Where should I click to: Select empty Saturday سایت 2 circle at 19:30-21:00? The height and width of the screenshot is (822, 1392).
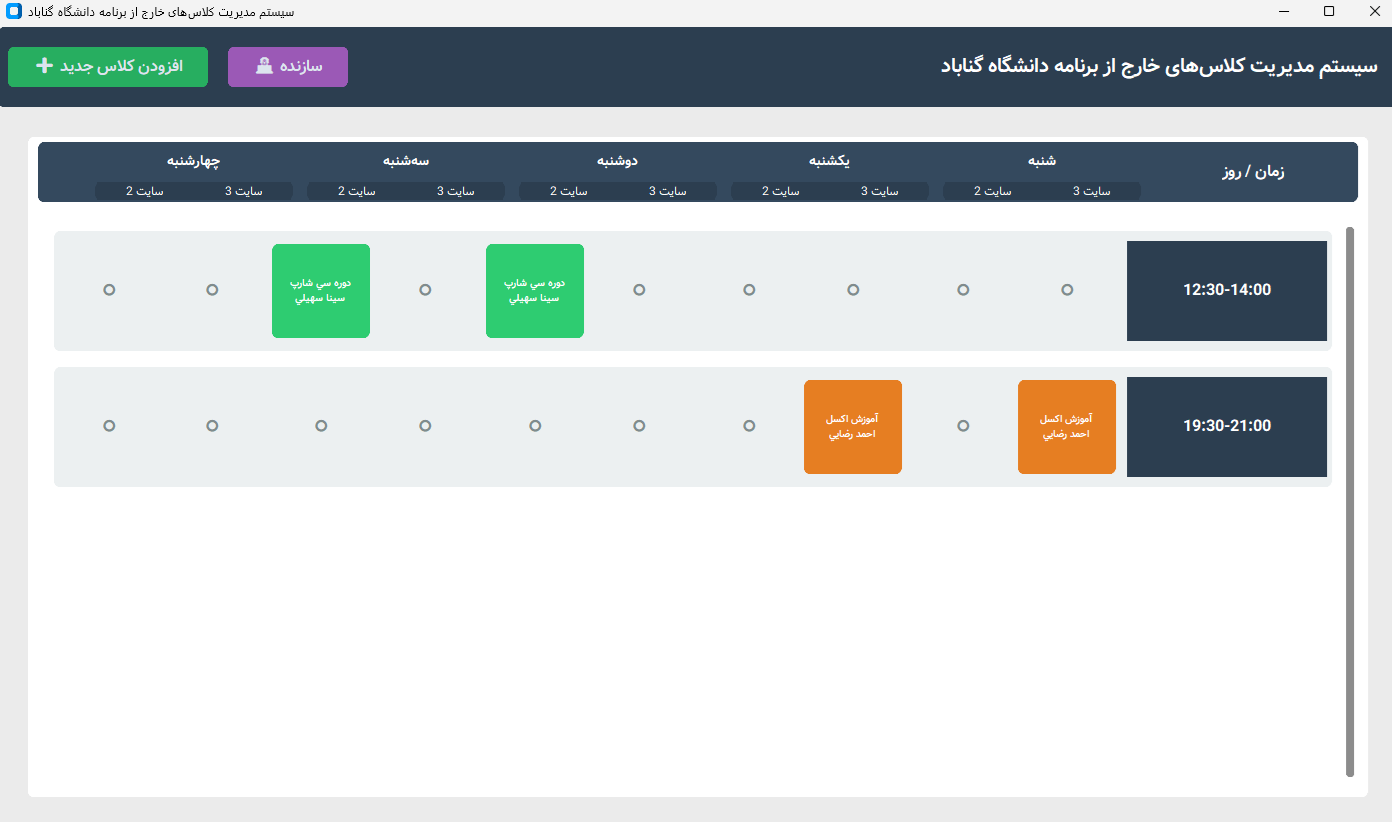pyautogui.click(x=963, y=426)
